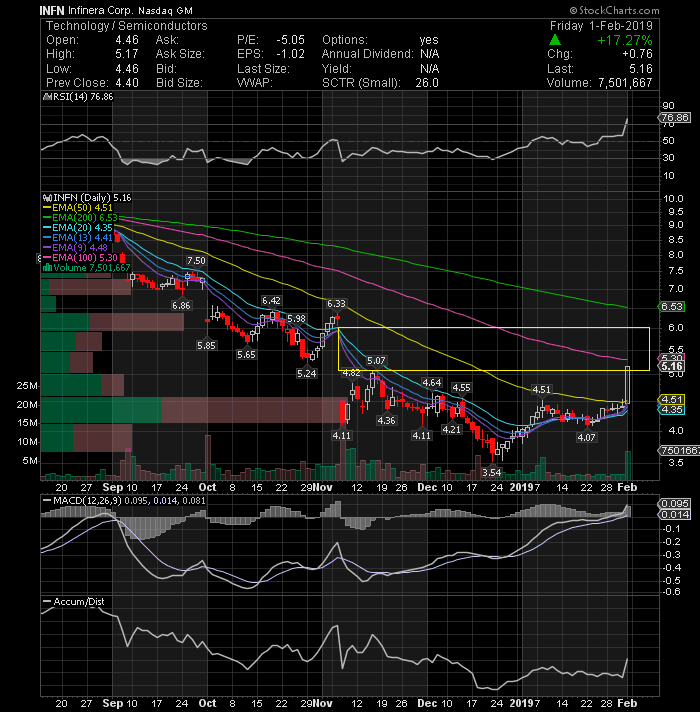Viewport: 700px width, 712px height.
Task: Click the 7.50 peak price label
Action: (x=196, y=261)
